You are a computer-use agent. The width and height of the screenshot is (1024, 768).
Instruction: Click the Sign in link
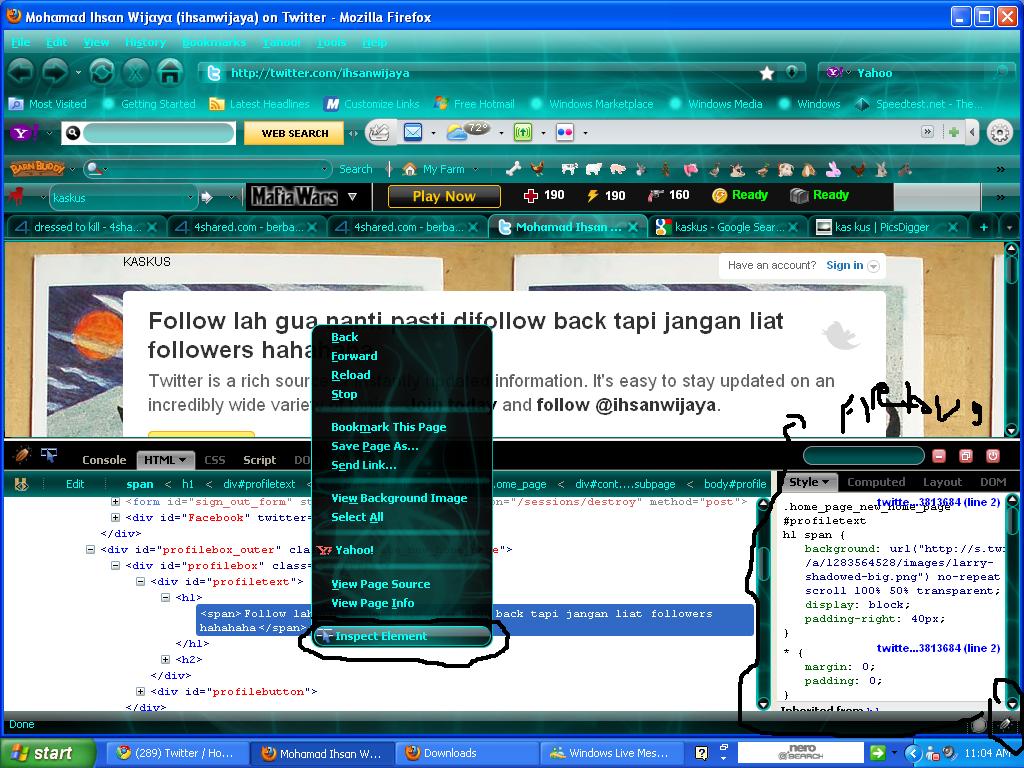pos(844,265)
